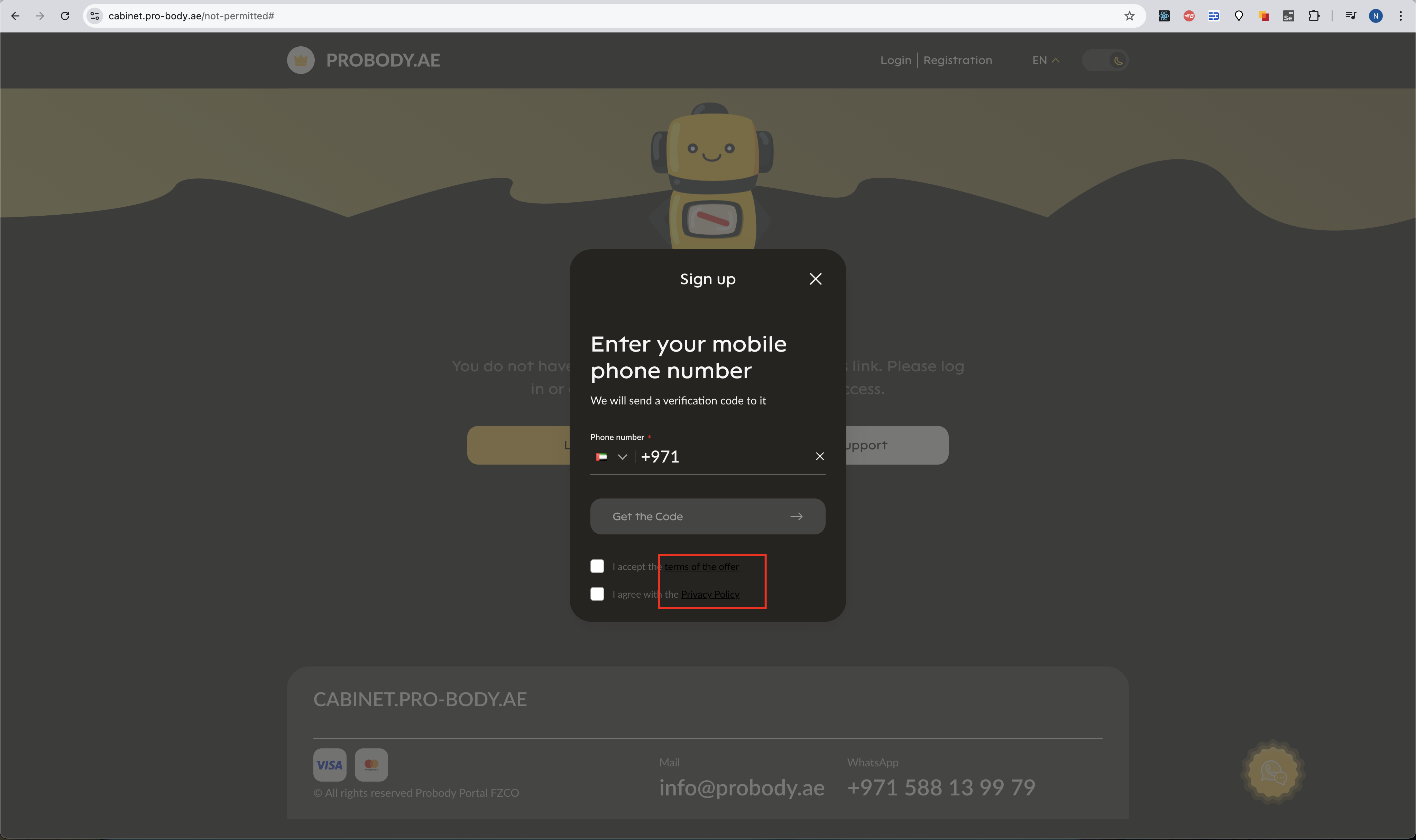
Task: Tick the Privacy Policy agreement checkbox
Action: pos(597,594)
